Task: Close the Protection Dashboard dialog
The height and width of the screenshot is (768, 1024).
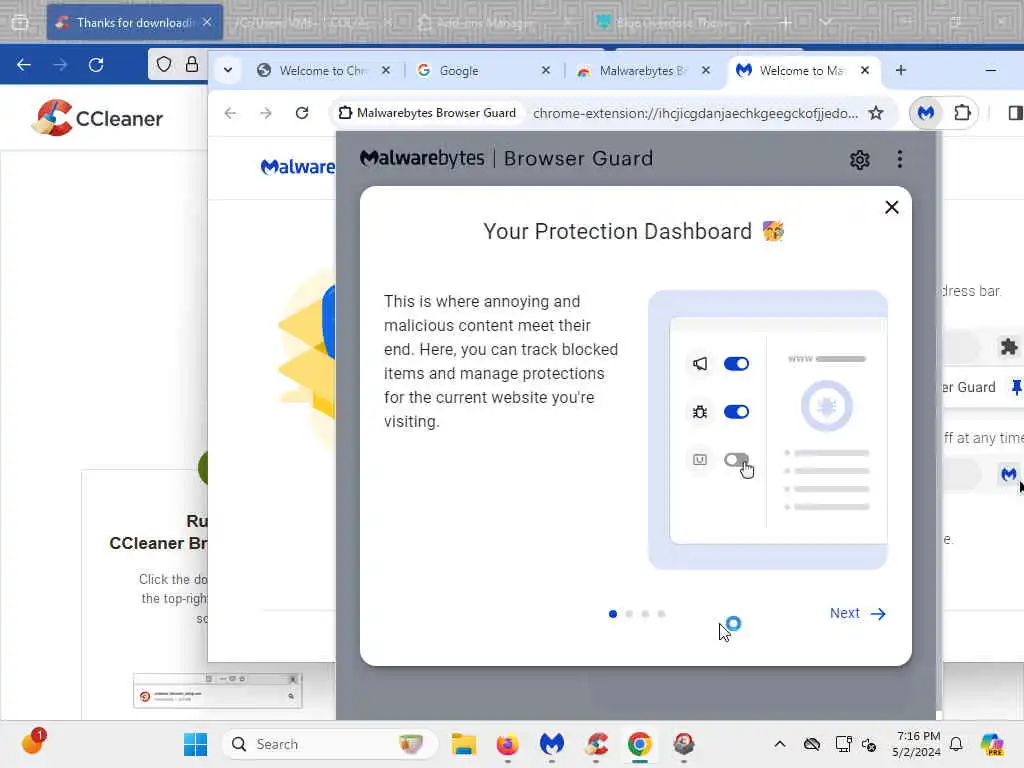Action: [x=891, y=207]
